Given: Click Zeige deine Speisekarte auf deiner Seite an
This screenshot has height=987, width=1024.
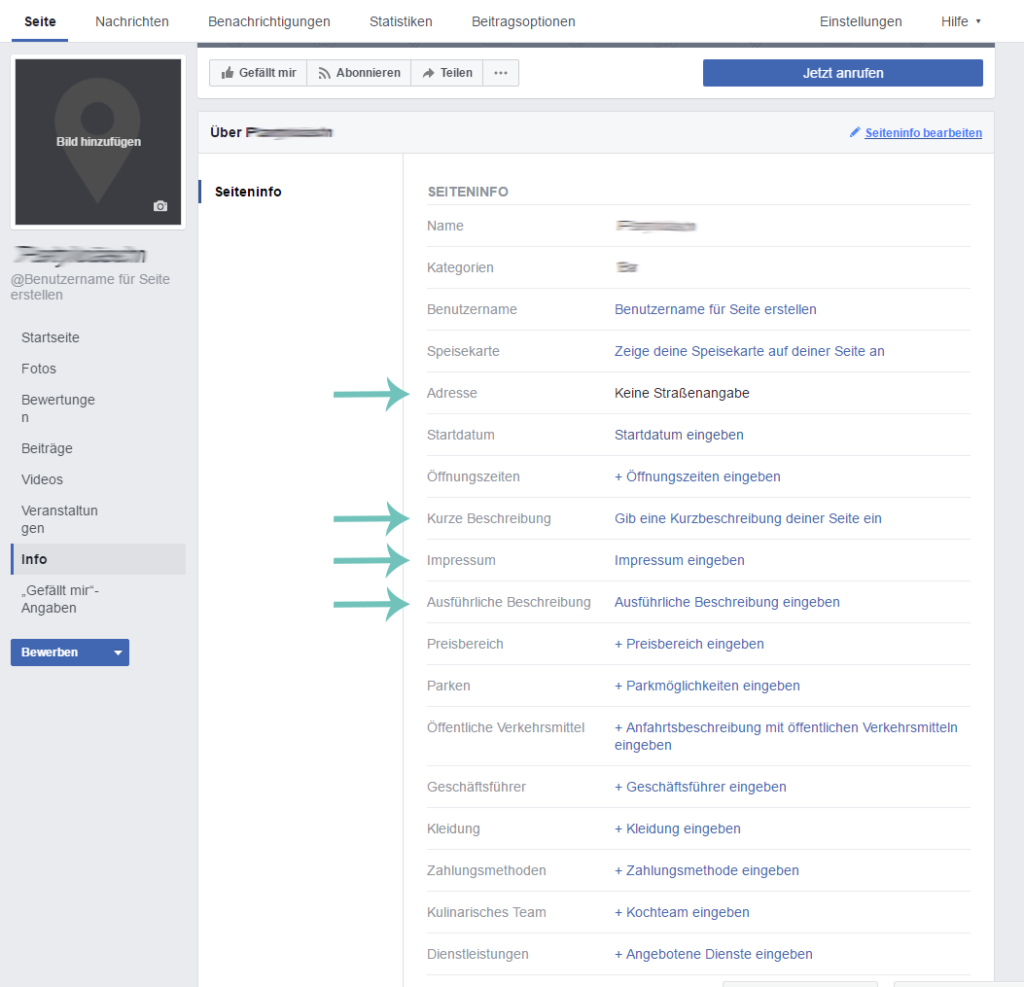Looking at the screenshot, I should 749,351.
